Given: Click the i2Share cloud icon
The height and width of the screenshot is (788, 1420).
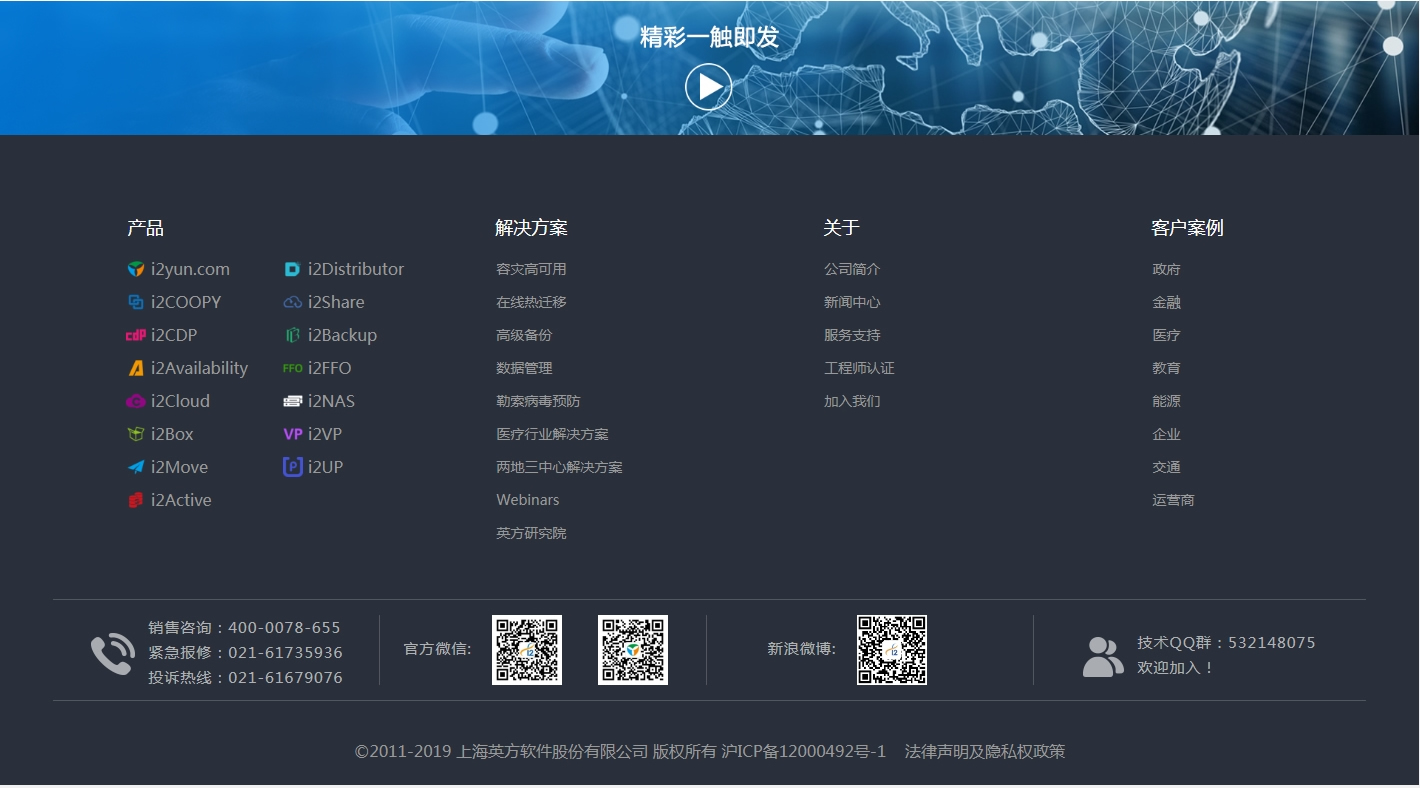Looking at the screenshot, I should pyautogui.click(x=292, y=302).
